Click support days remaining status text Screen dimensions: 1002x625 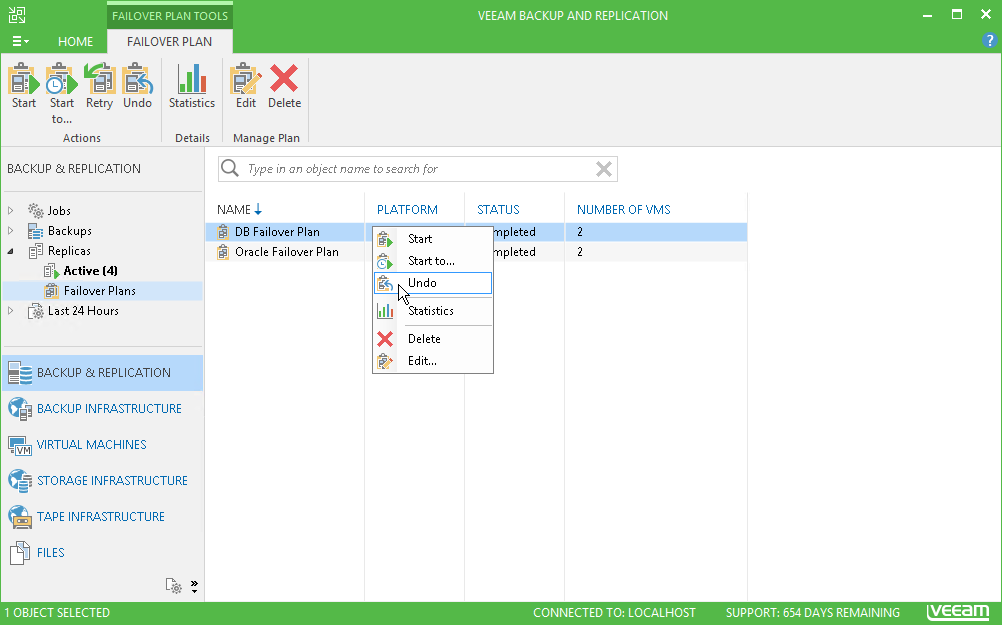click(x=813, y=613)
